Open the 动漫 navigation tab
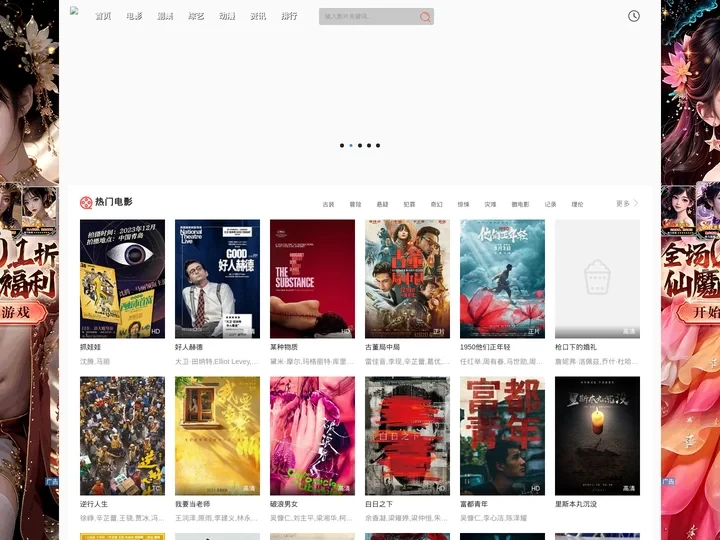Screen dimensions: 720x540 point(227,16)
